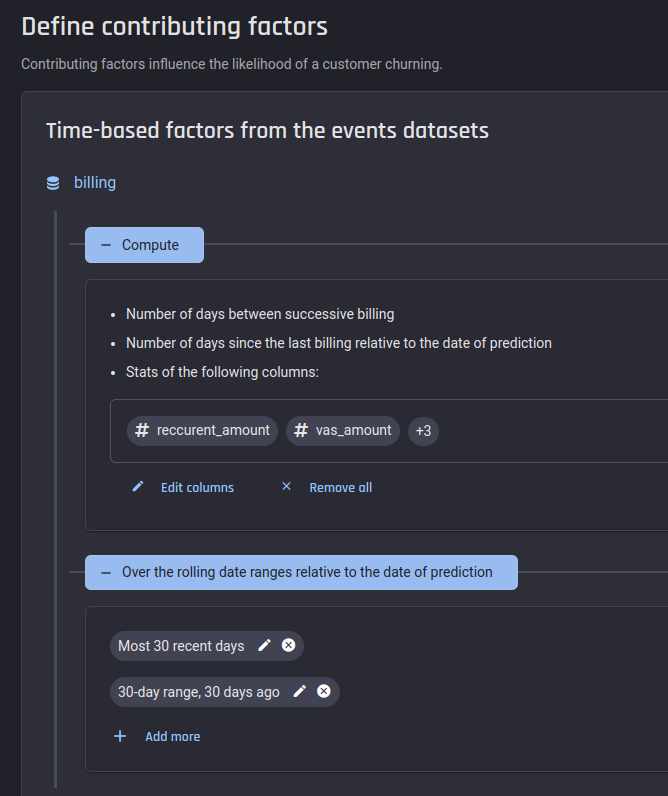This screenshot has width=668, height=796.
Task: Select '30-day range, 30 days ago' label text
Action: [199, 692]
